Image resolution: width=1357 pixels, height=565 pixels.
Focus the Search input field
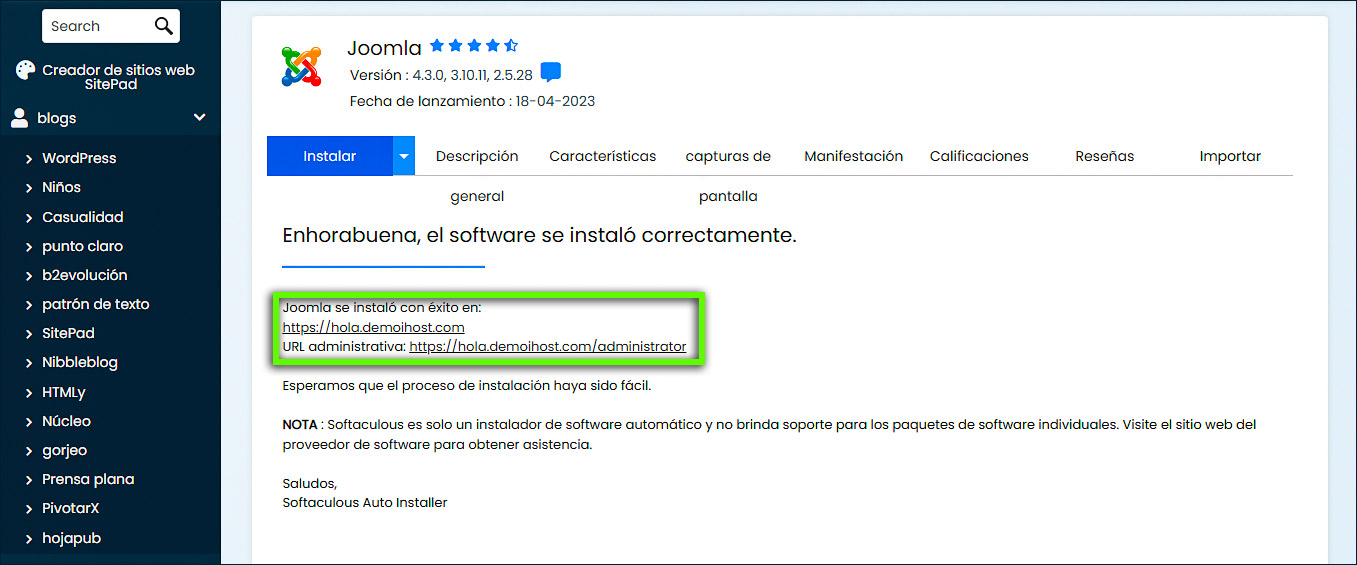pos(95,26)
